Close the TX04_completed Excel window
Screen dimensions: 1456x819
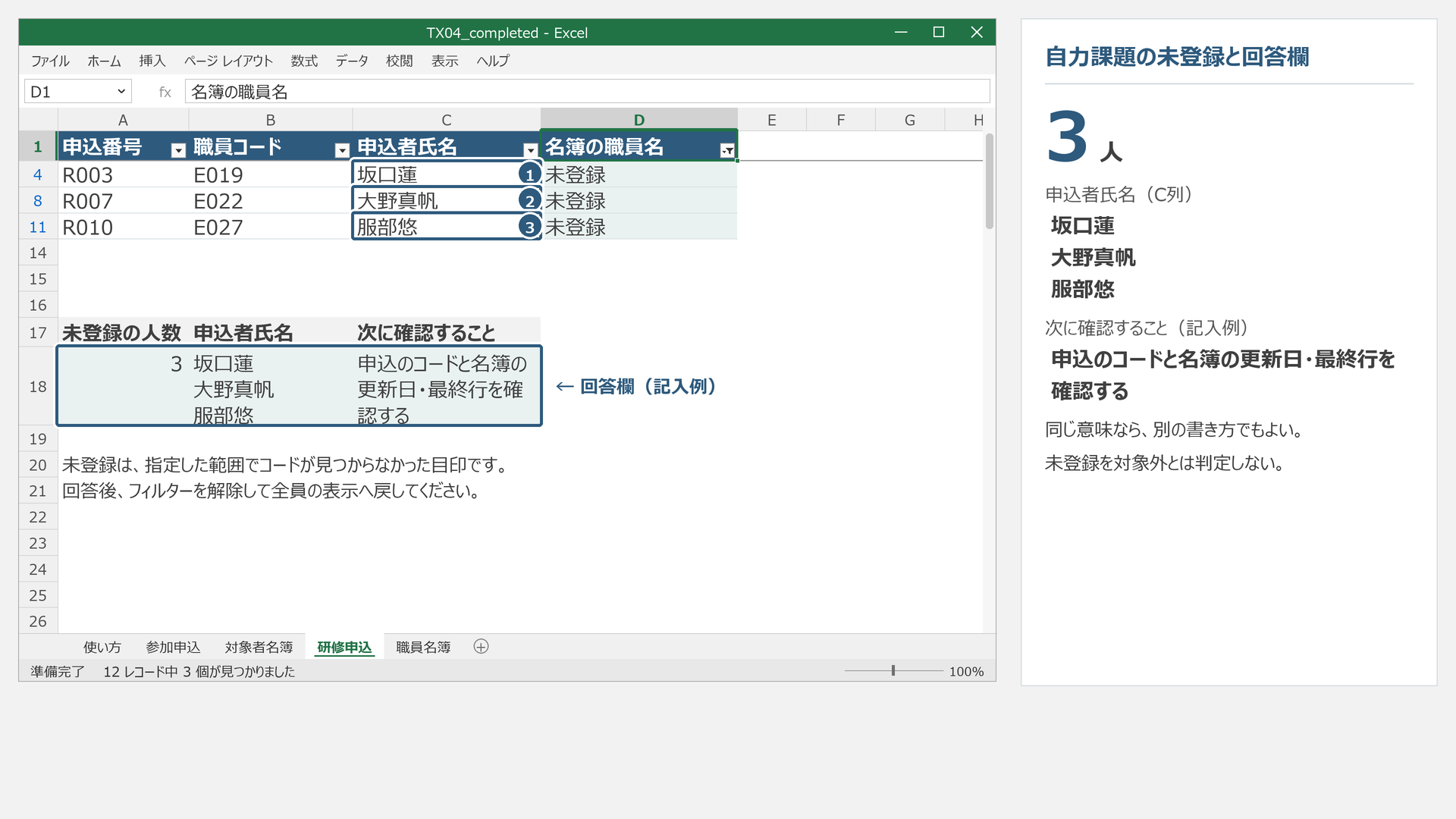tap(977, 32)
